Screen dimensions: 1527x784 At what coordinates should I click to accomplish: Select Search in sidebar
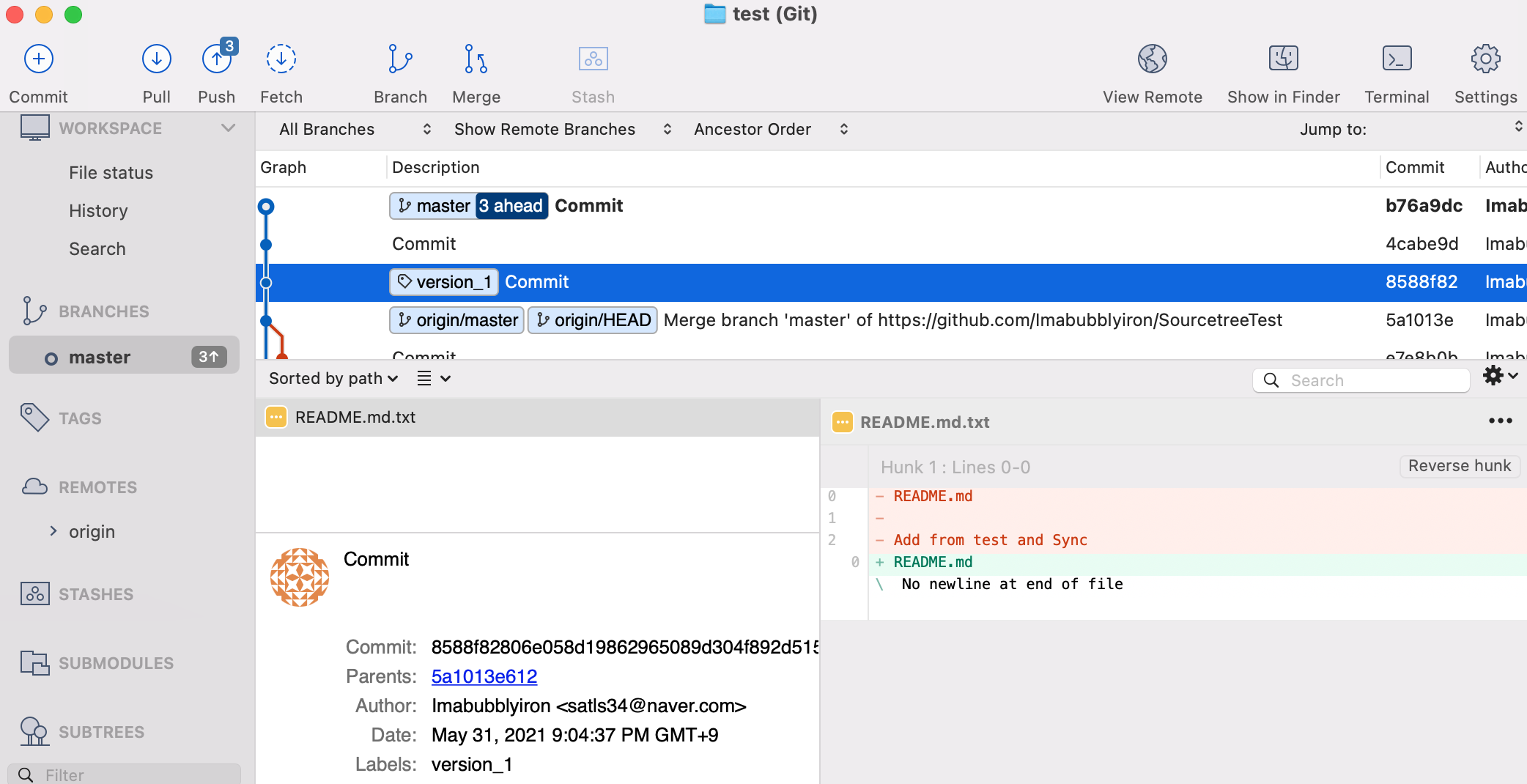tap(97, 248)
